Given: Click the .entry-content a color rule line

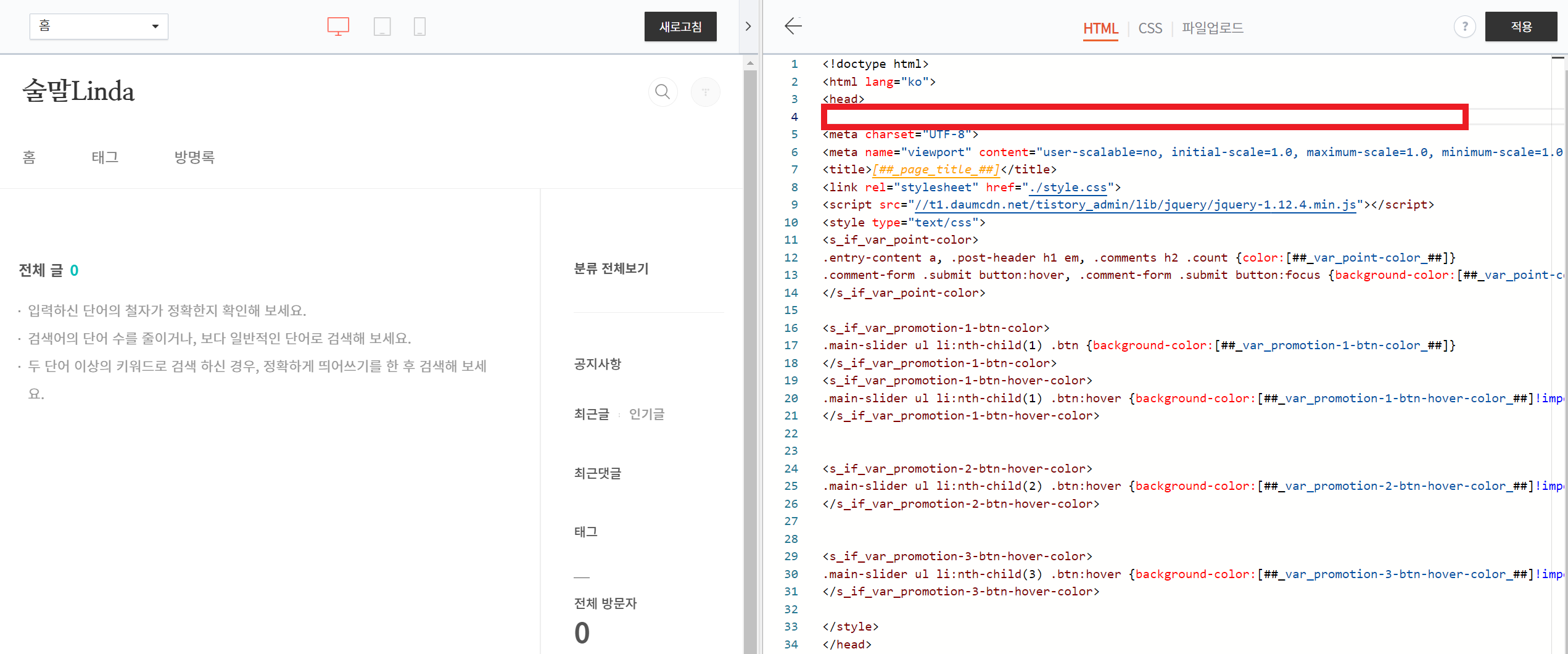Looking at the screenshot, I should coord(1139,258).
